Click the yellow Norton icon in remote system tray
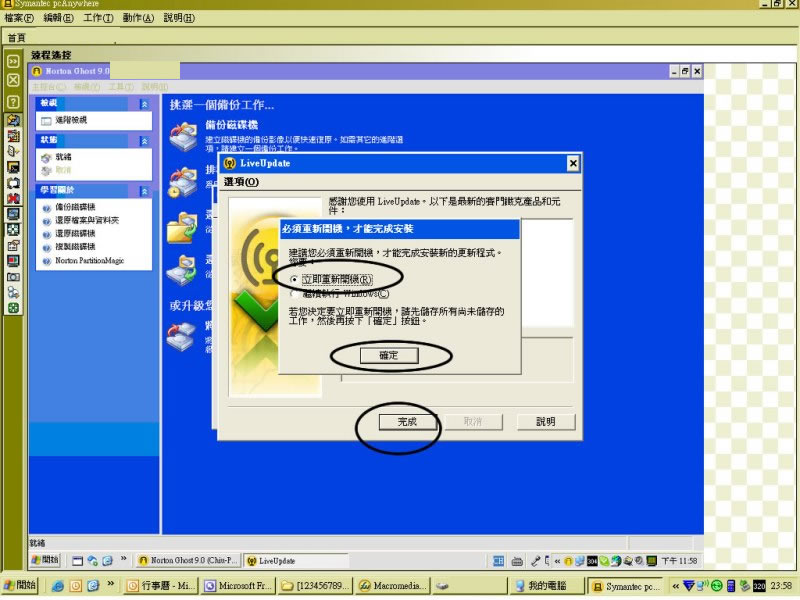800x600 pixels. coord(568,561)
